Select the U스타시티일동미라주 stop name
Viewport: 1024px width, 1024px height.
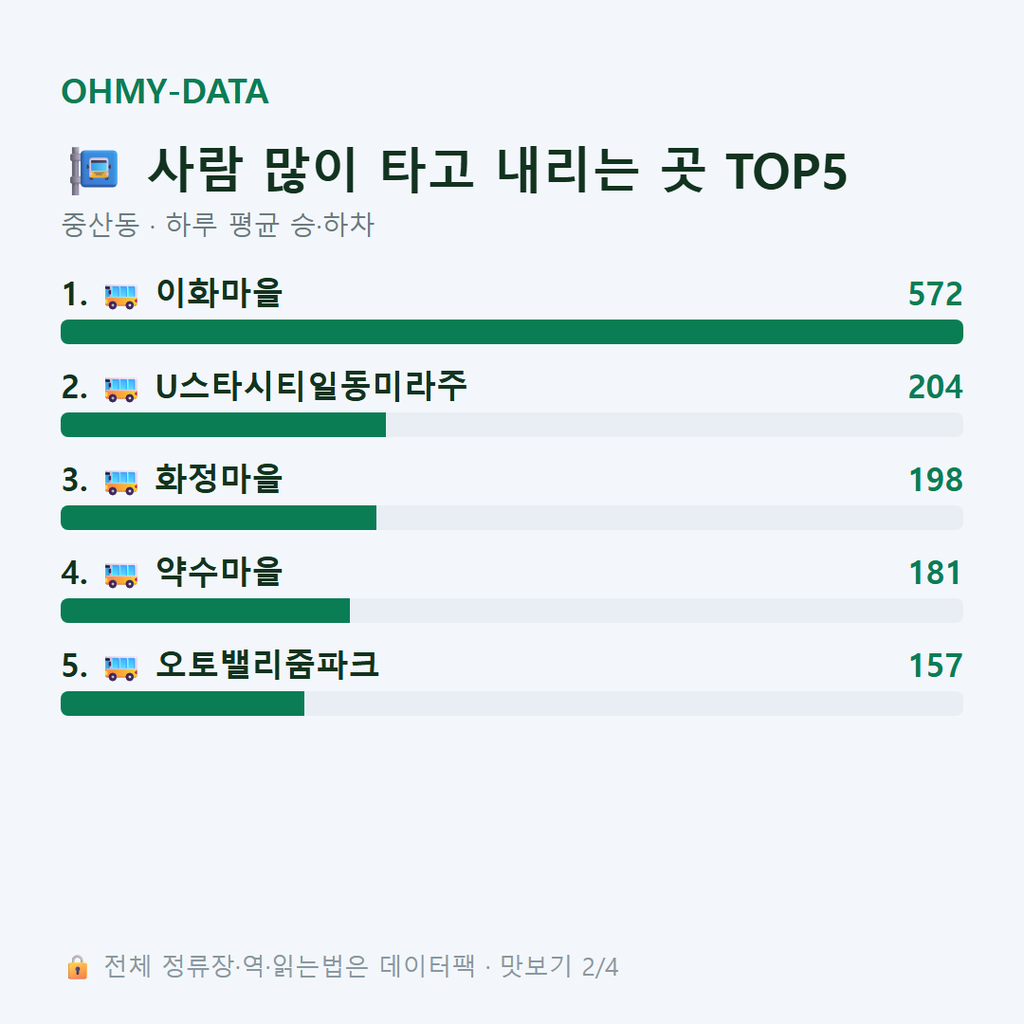[x=312, y=386]
